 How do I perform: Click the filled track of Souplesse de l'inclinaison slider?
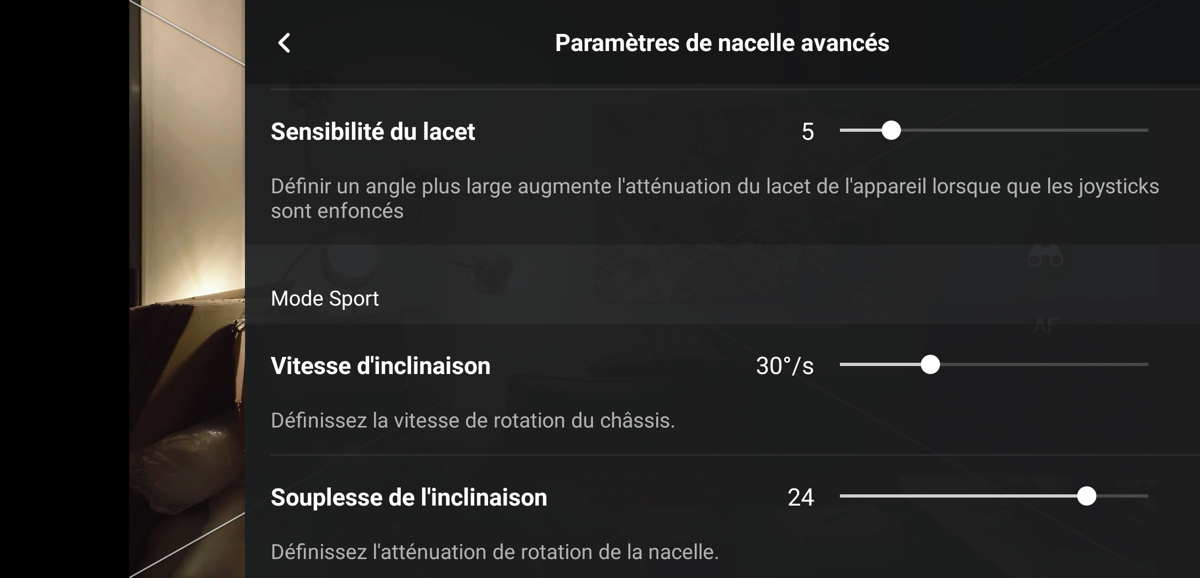tap(958, 496)
